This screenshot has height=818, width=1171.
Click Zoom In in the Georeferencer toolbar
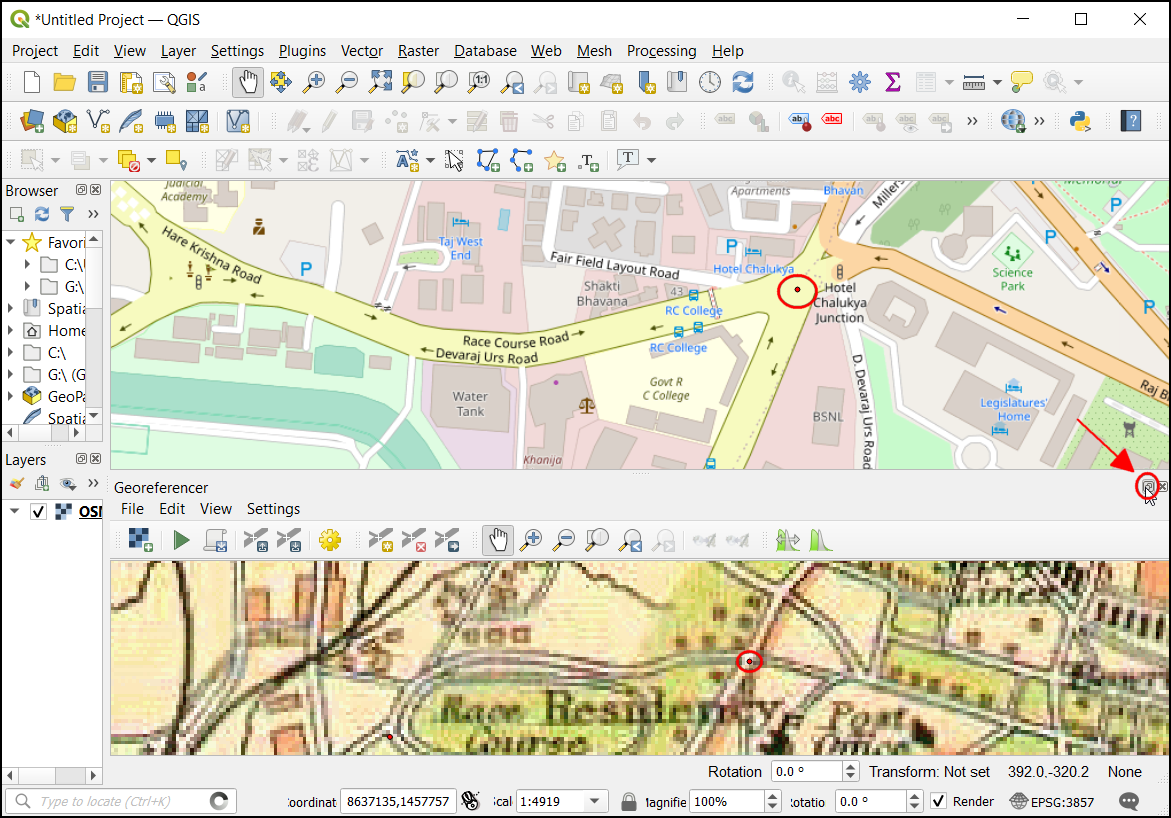click(x=532, y=539)
